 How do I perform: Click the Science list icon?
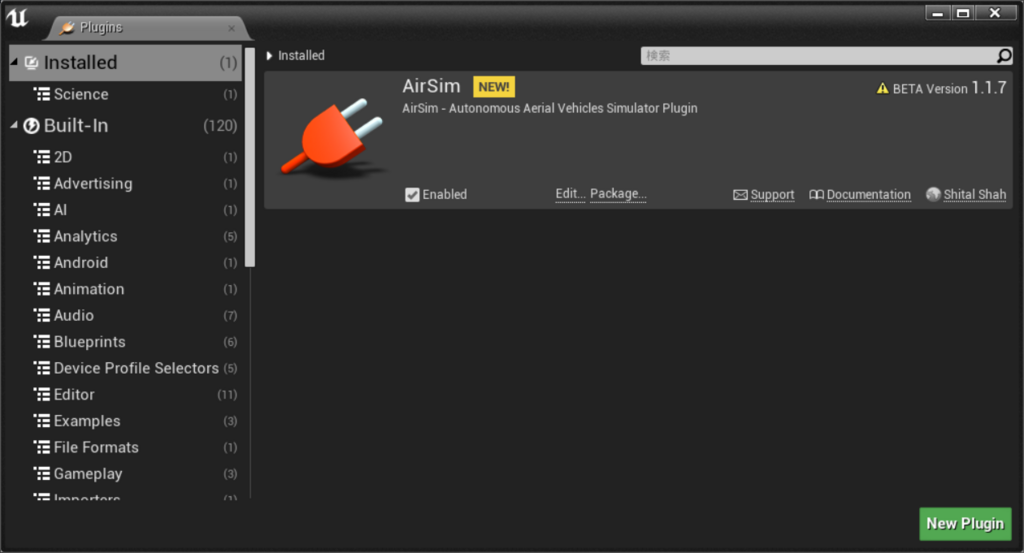pos(42,94)
